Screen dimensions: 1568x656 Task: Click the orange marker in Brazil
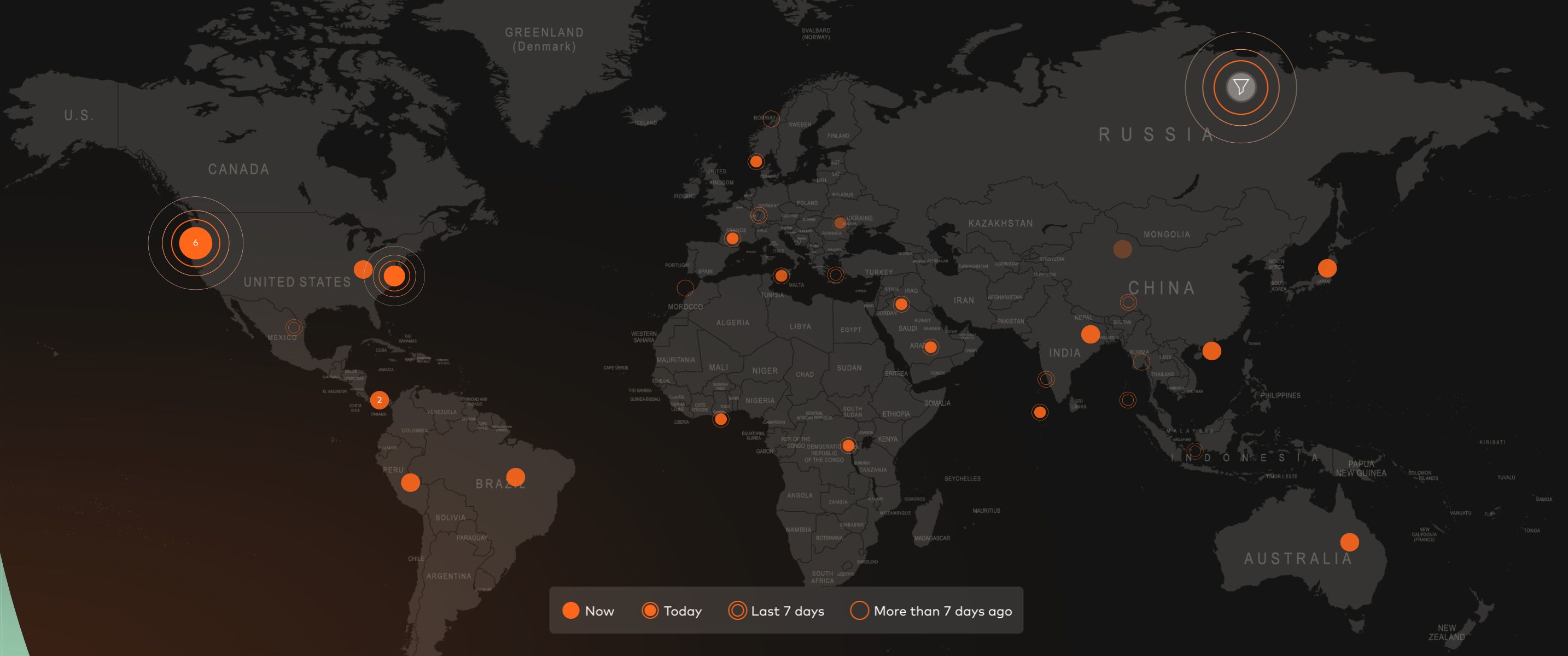point(516,477)
